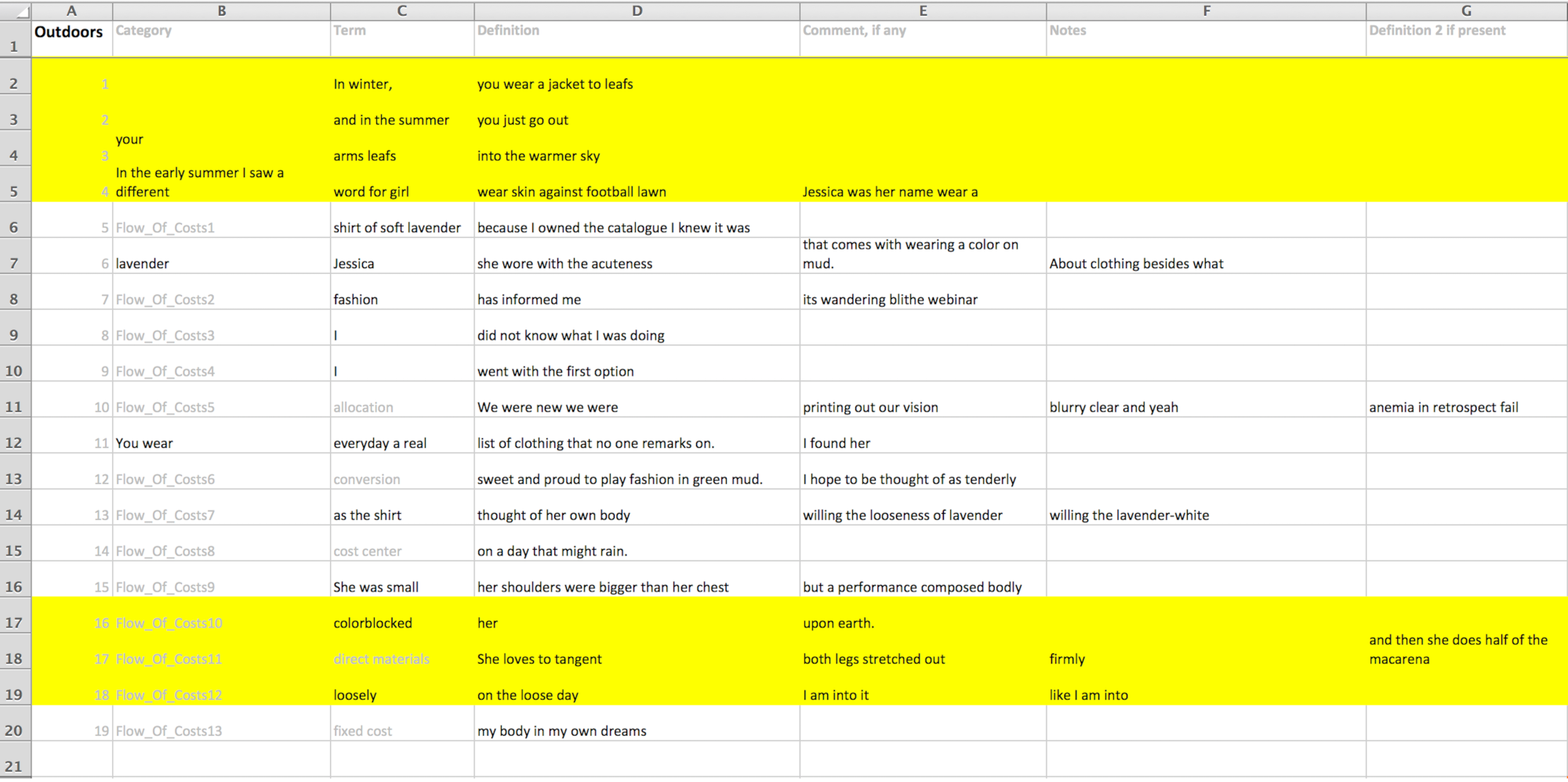Click the 'lavender' cell in column B
This screenshot has height=782, width=1568.
click(222, 256)
